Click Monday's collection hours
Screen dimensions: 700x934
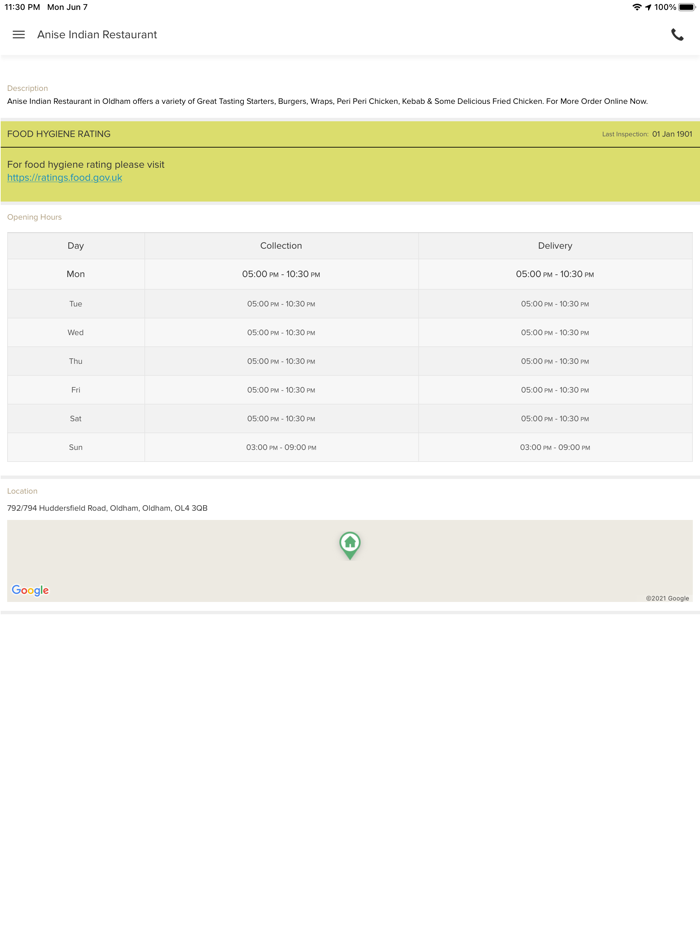(x=281, y=274)
